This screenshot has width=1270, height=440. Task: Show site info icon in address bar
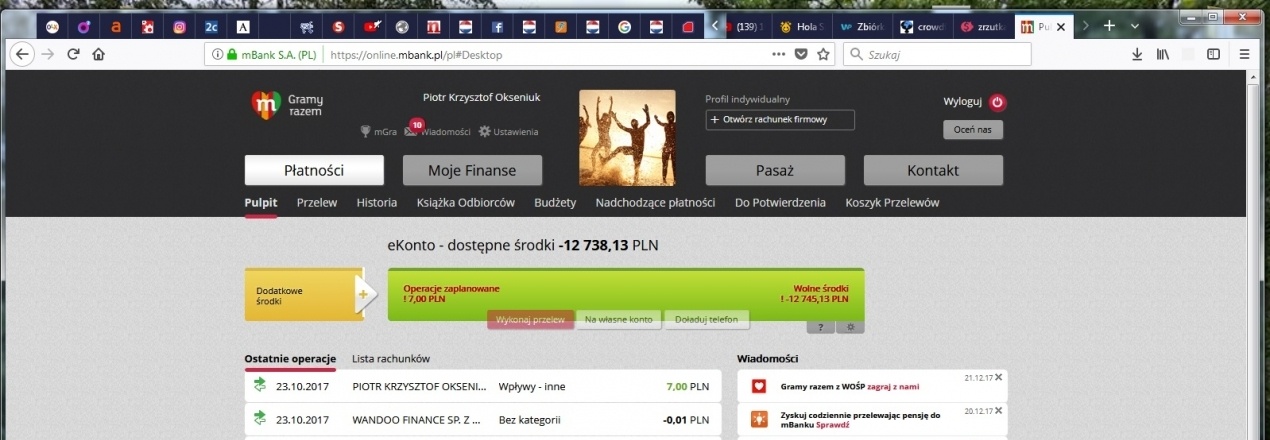[217, 54]
